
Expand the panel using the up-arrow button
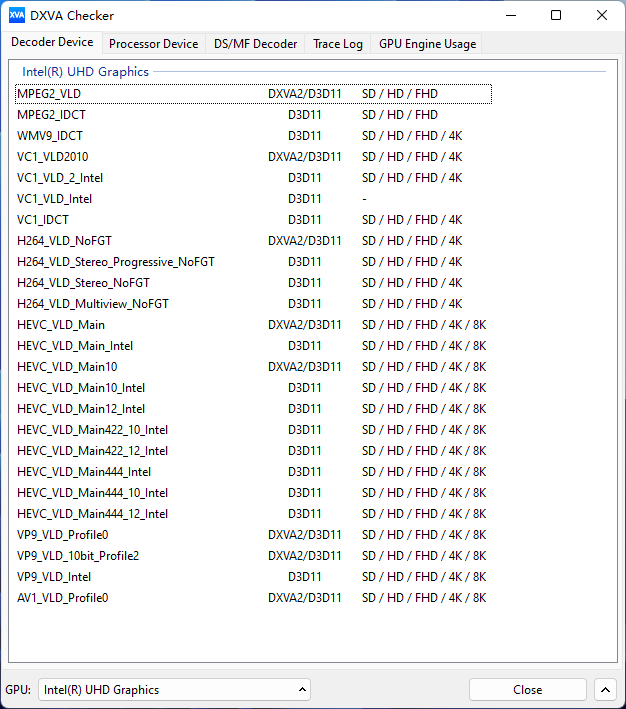[x=604, y=689]
